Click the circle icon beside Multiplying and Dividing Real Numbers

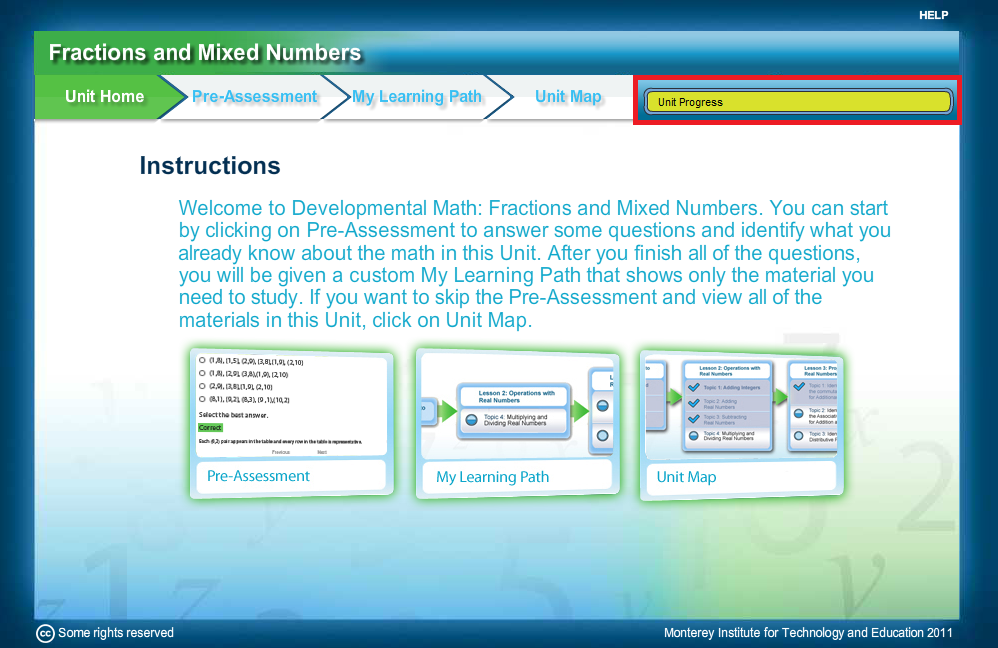click(x=471, y=419)
